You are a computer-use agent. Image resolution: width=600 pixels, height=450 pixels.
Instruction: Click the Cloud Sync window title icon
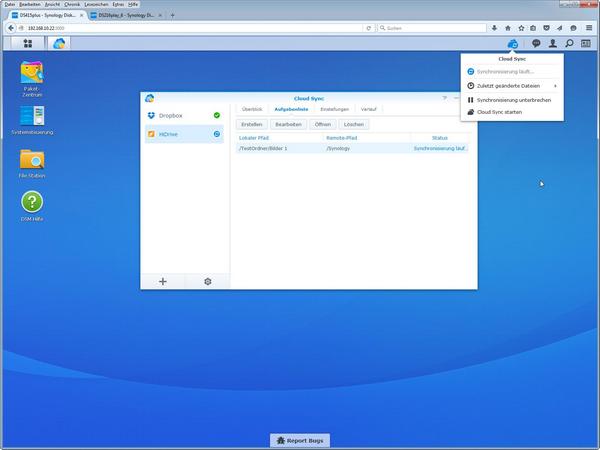tap(150, 98)
